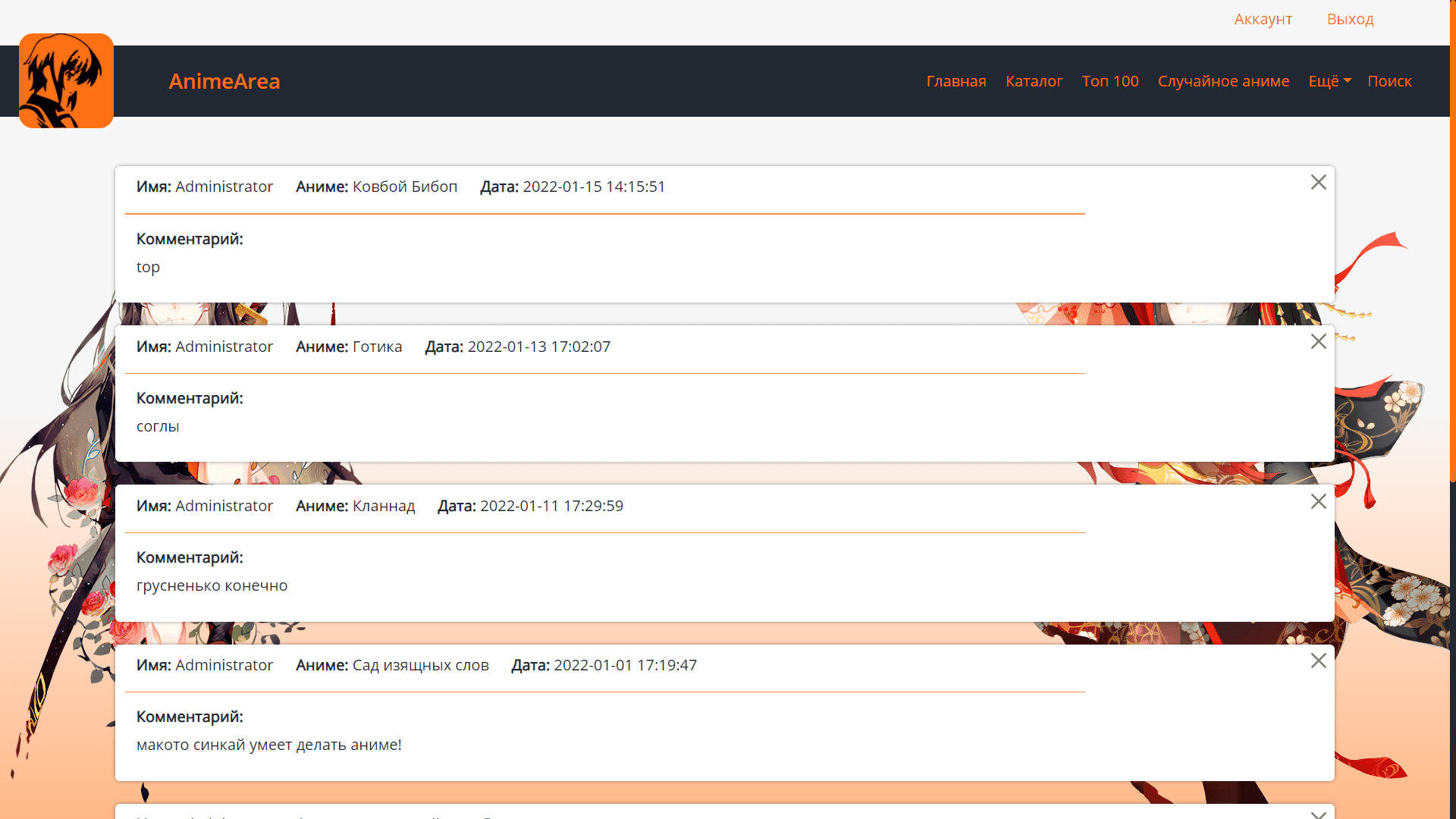The height and width of the screenshot is (819, 1456).
Task: Expand the Ещё dropdown menu
Action: coord(1329,81)
